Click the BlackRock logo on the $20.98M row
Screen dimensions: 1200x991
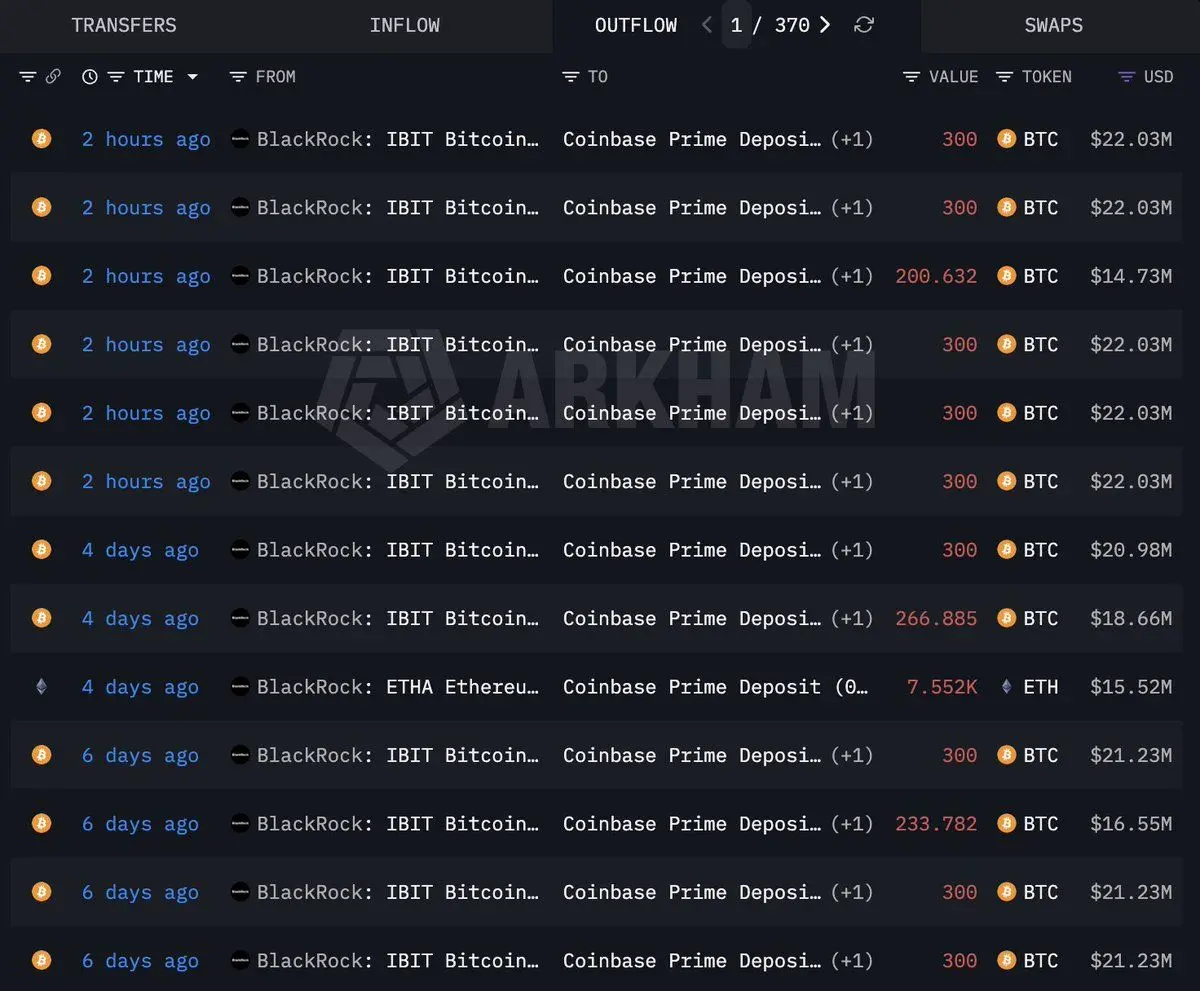pos(240,550)
